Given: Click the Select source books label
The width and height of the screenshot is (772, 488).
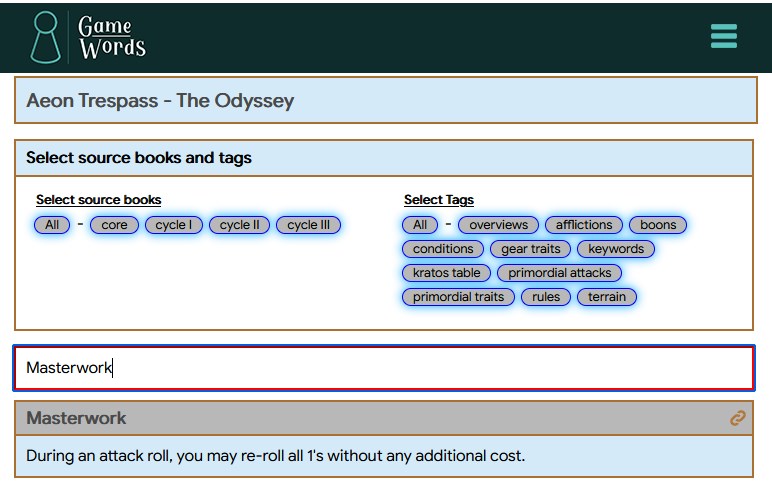Looking at the screenshot, I should [x=98, y=200].
